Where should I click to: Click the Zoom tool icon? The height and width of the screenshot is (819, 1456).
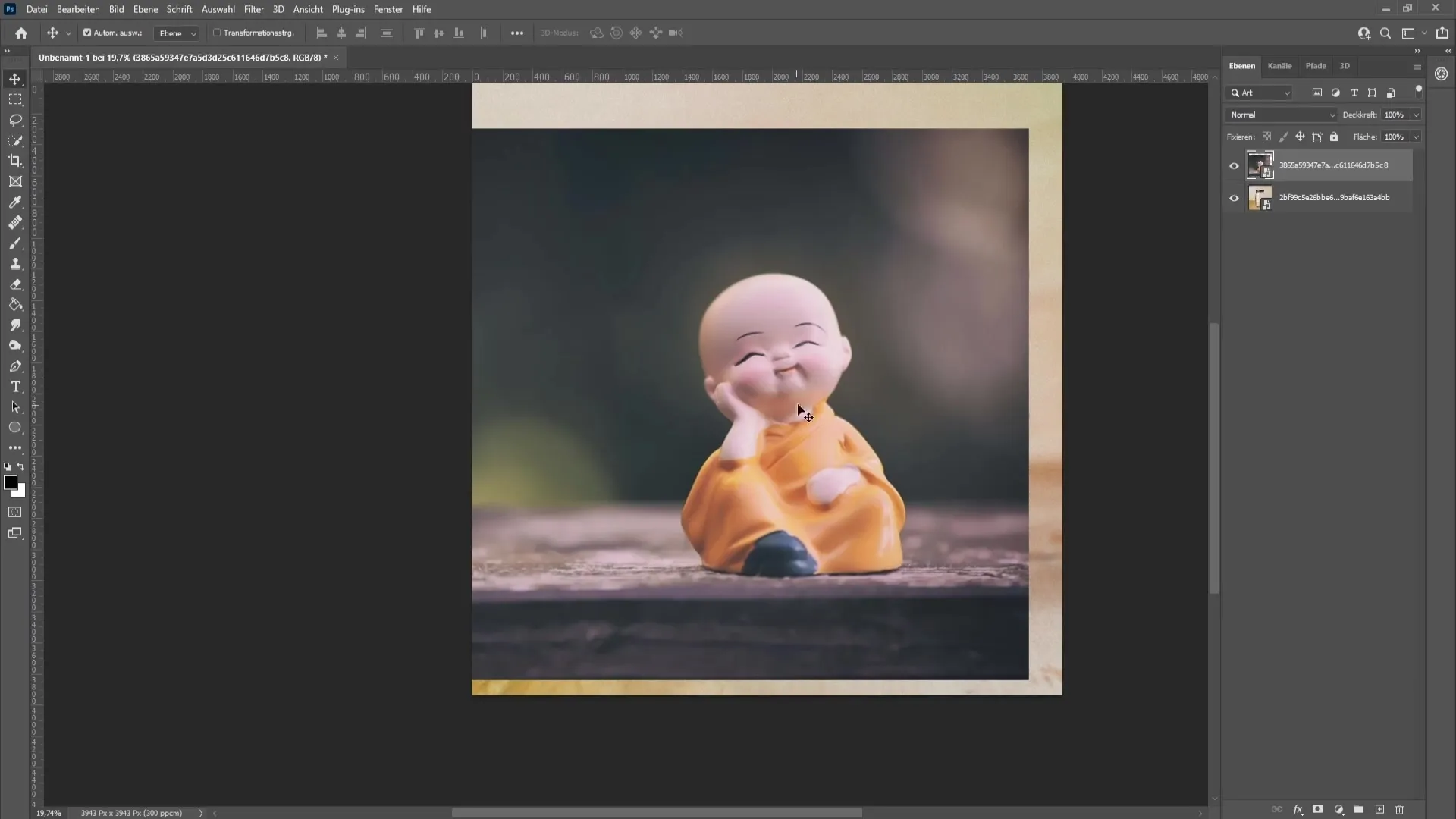click(x=1385, y=33)
